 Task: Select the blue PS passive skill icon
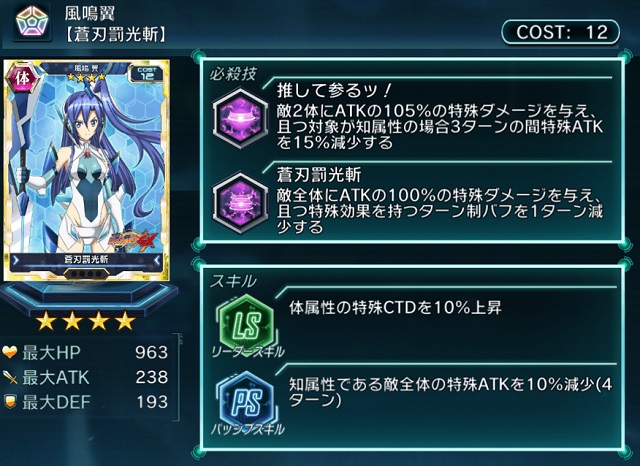tap(247, 402)
